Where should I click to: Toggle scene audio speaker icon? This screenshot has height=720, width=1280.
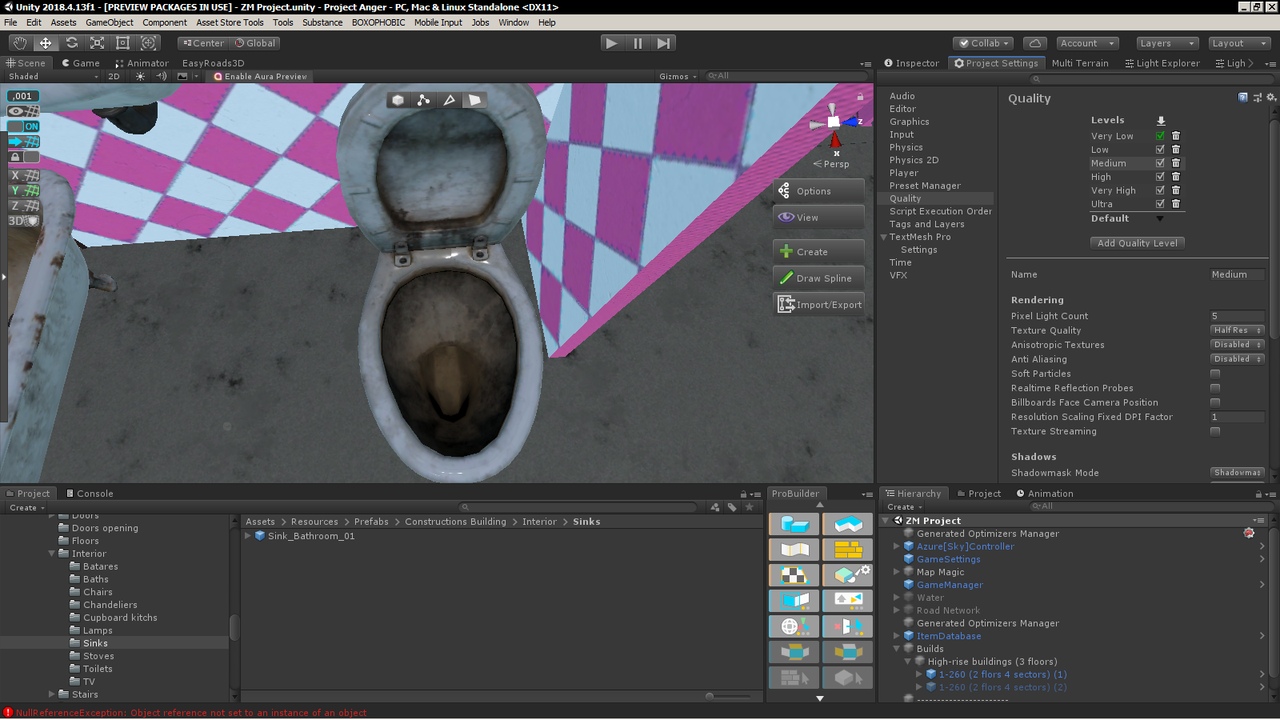click(161, 76)
